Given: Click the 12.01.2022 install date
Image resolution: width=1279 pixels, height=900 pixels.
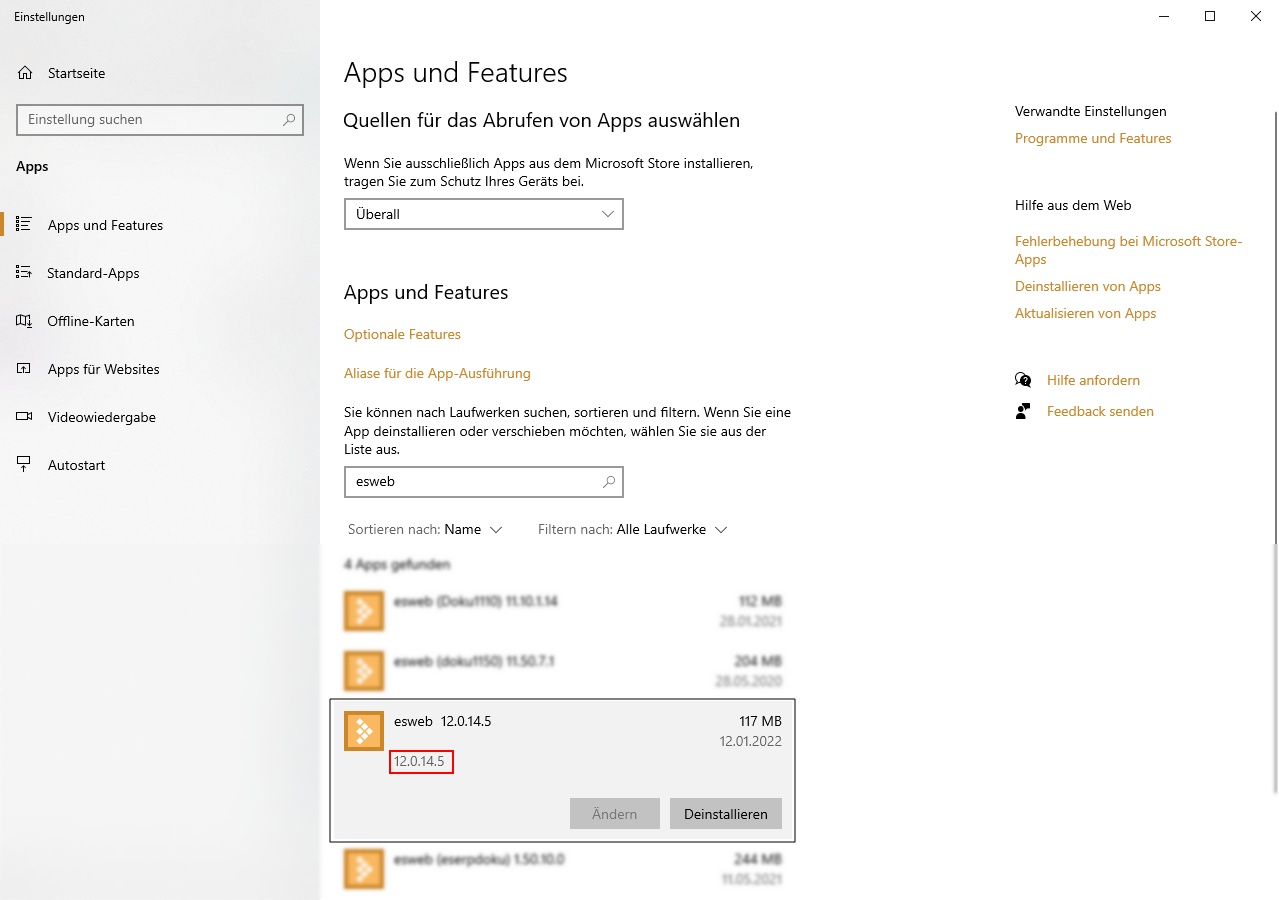Looking at the screenshot, I should [751, 741].
